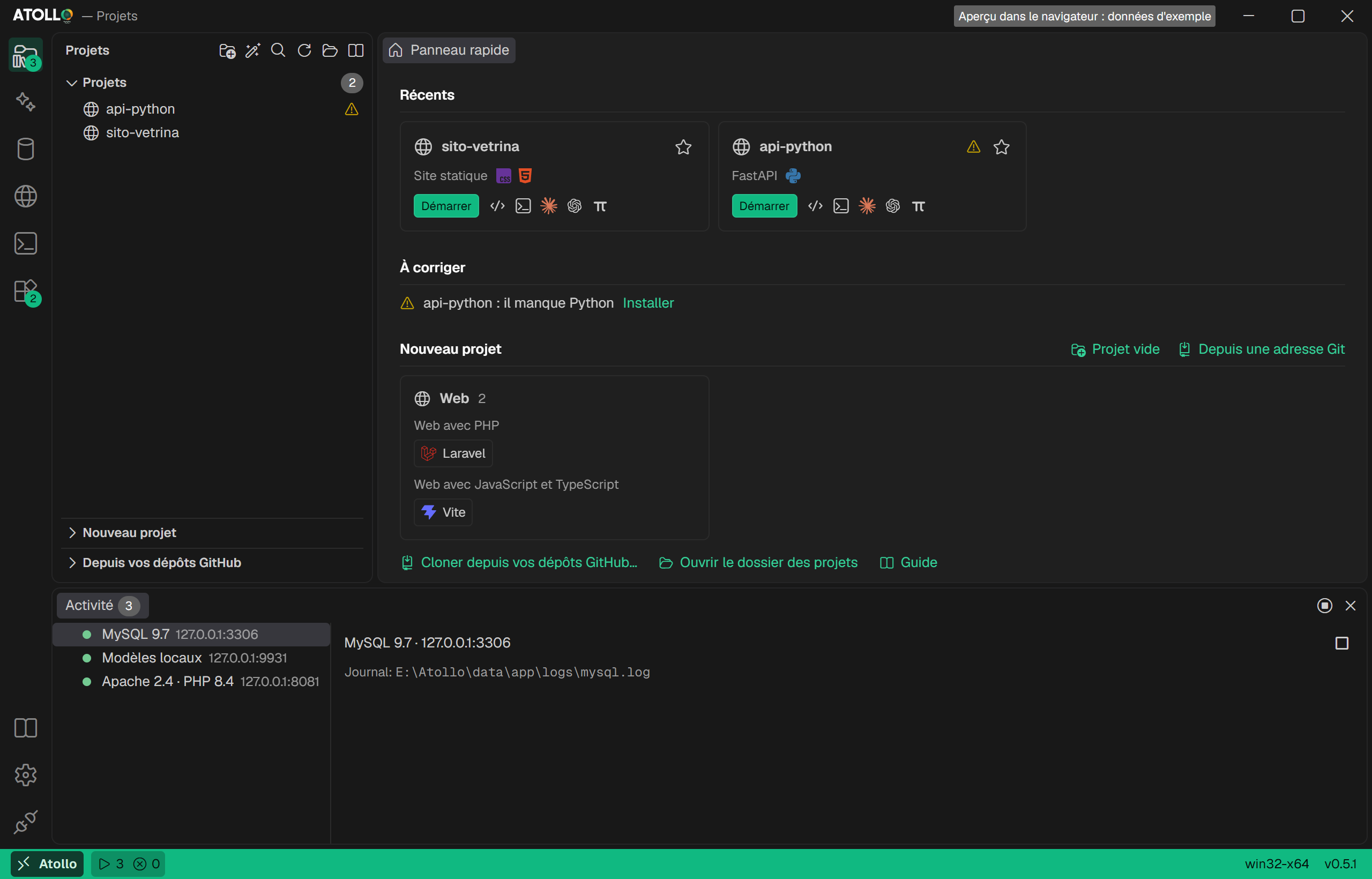Open the Databases sidebar view
The width and height of the screenshot is (1372, 879).
coord(26,149)
